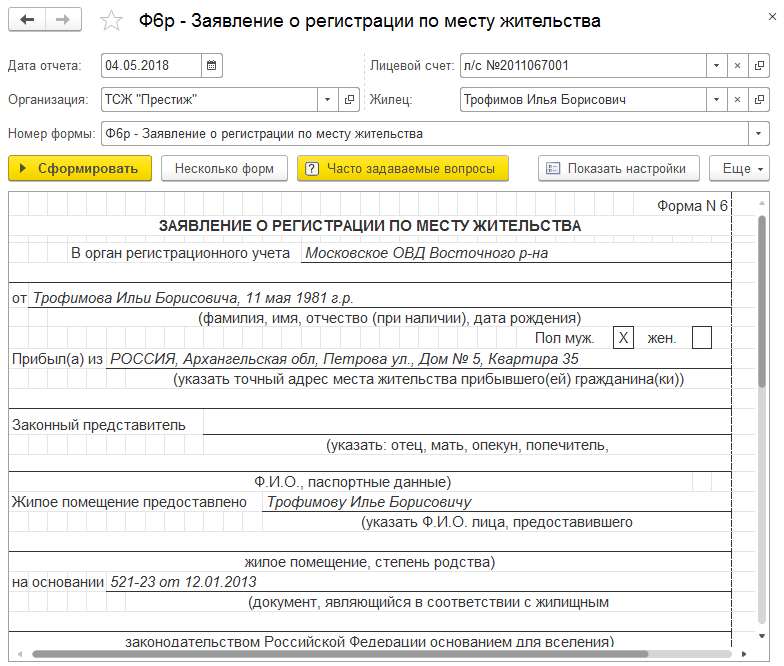The image size is (784, 666).
Task: Close the form with the X icon
Action: tap(772, 17)
